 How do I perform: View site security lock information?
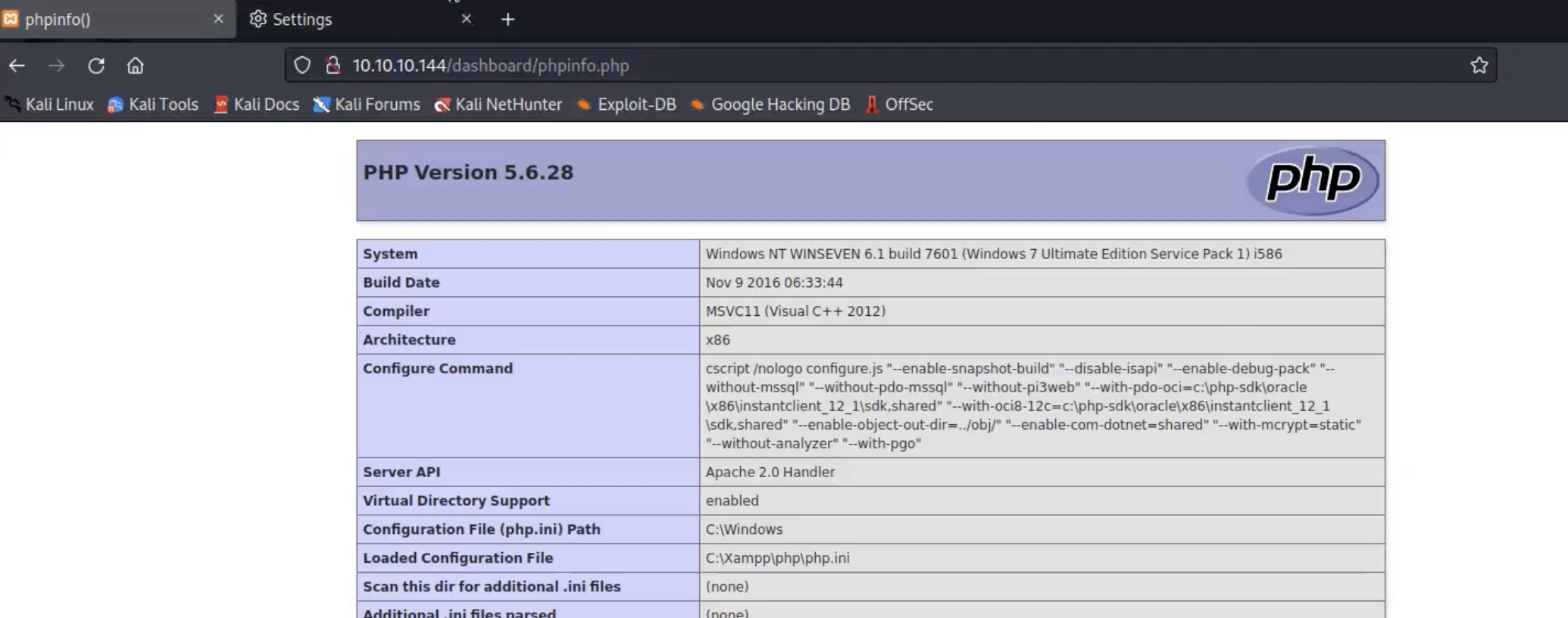[333, 66]
